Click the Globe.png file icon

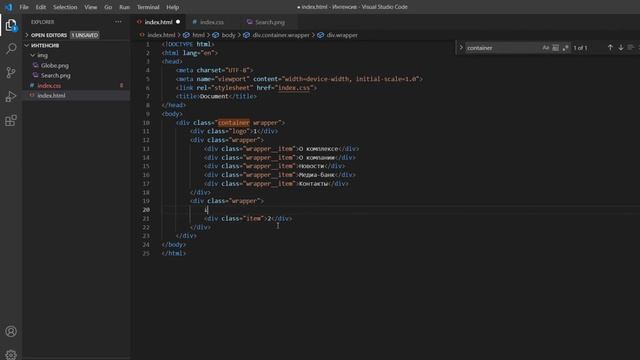pos(36,65)
